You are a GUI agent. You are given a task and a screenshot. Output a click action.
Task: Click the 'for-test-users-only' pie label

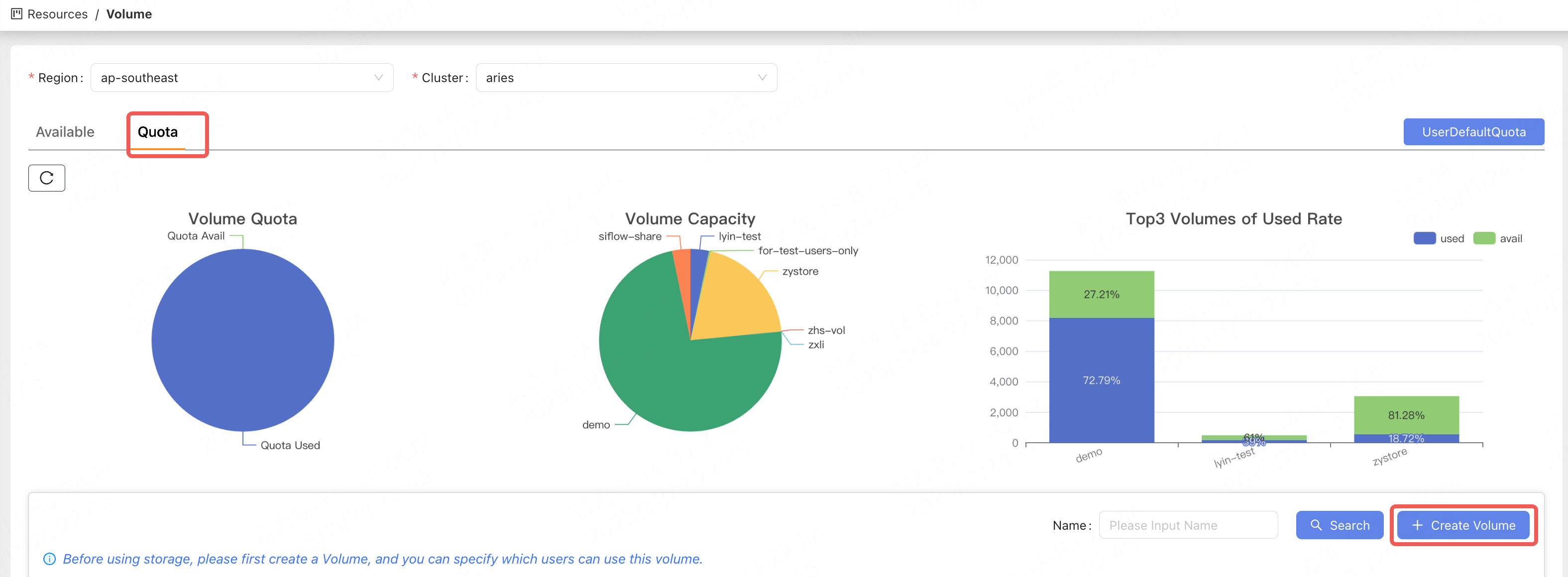point(808,251)
